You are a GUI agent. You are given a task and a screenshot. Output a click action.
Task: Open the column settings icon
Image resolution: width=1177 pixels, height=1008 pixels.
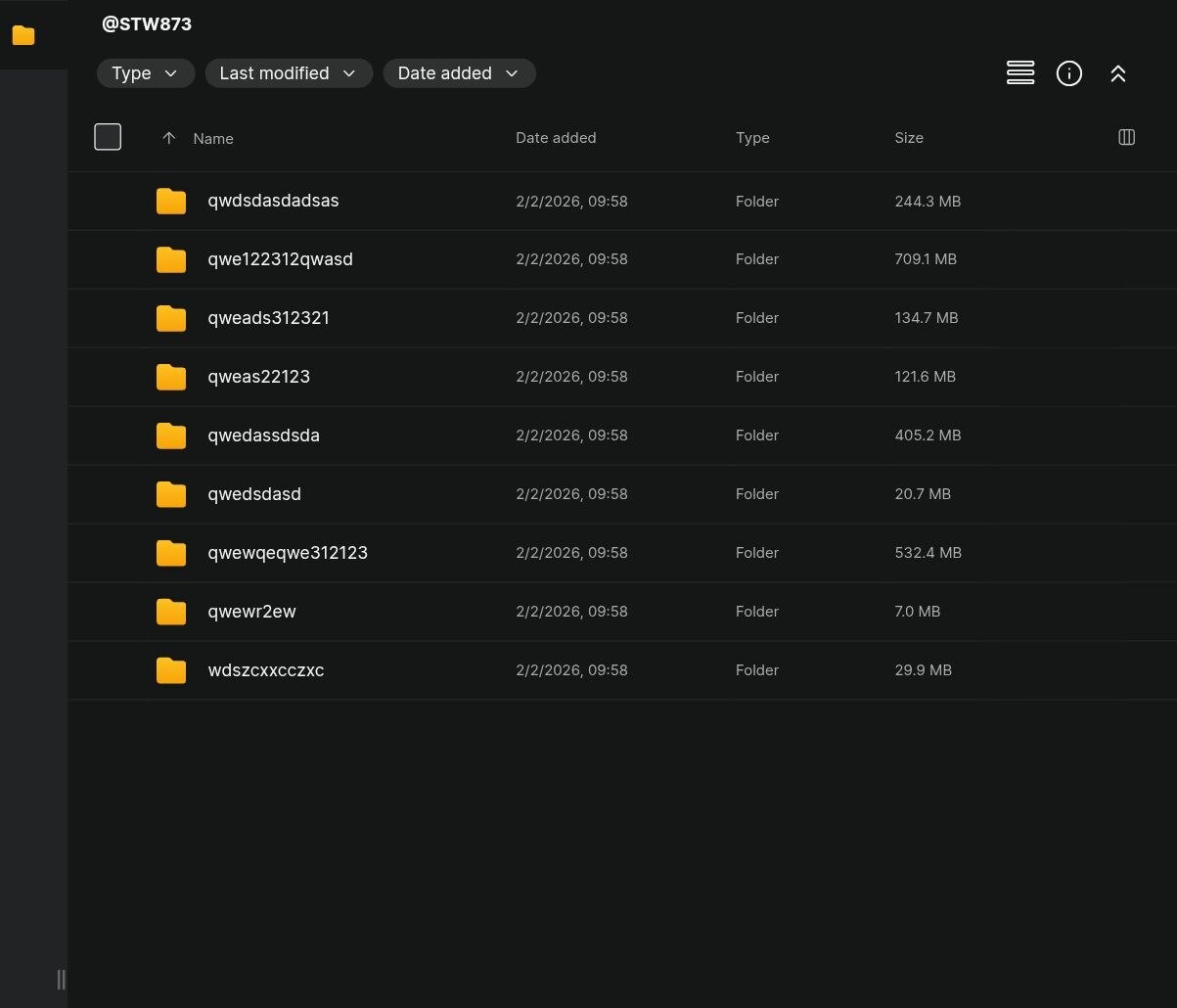tap(1126, 138)
